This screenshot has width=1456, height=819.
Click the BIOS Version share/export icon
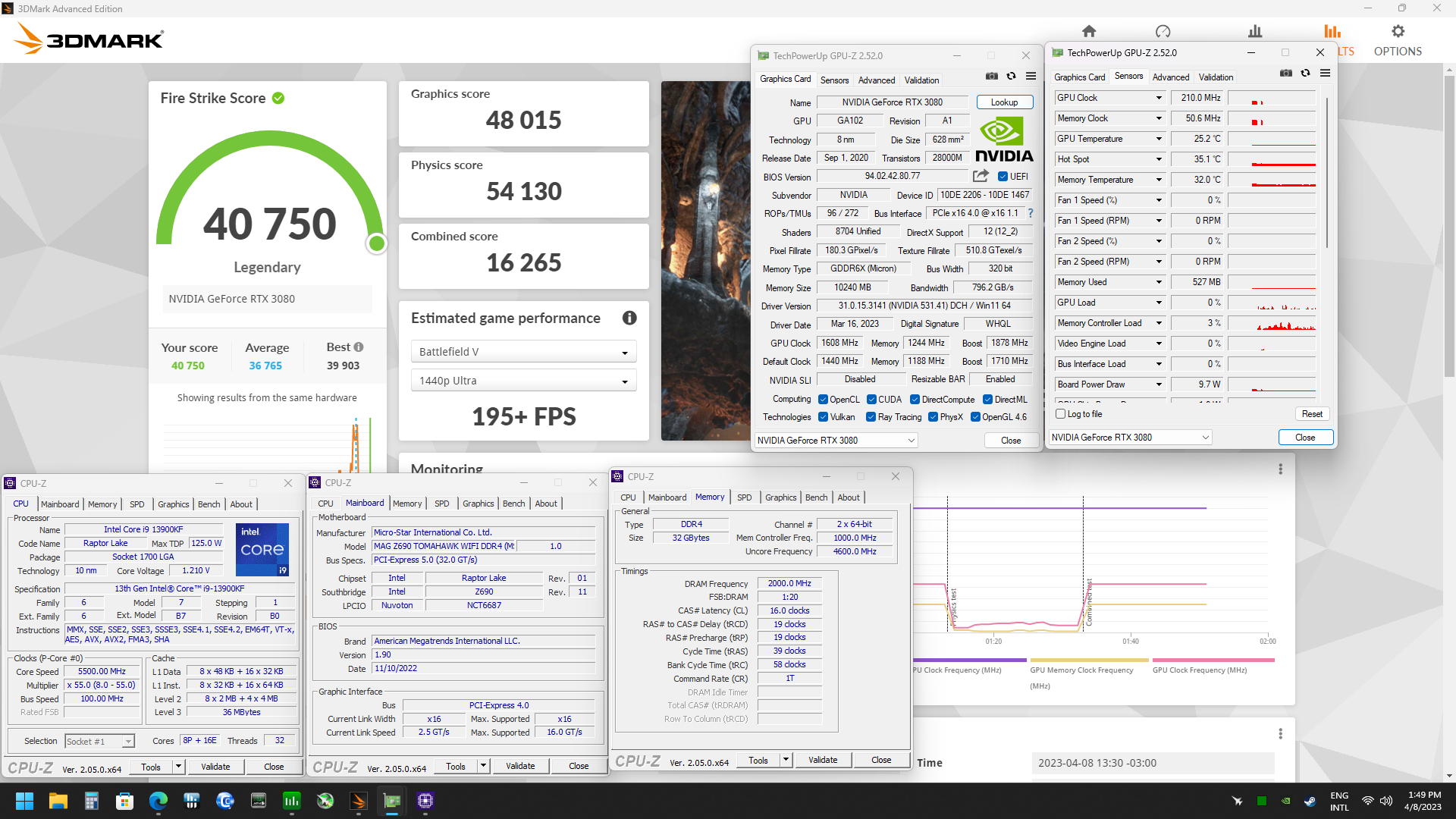pyautogui.click(x=981, y=176)
